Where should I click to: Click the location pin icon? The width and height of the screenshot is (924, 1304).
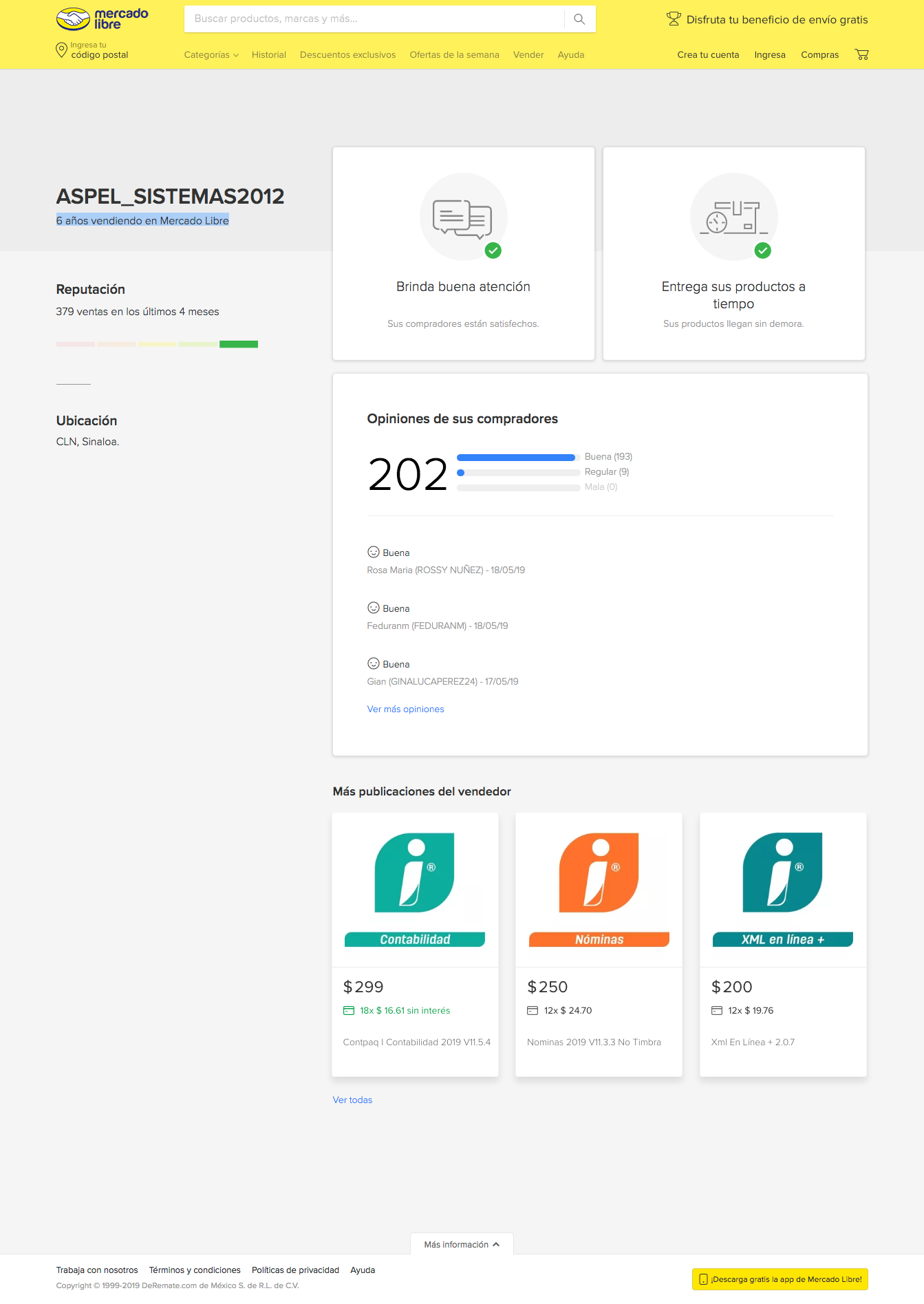tap(61, 50)
